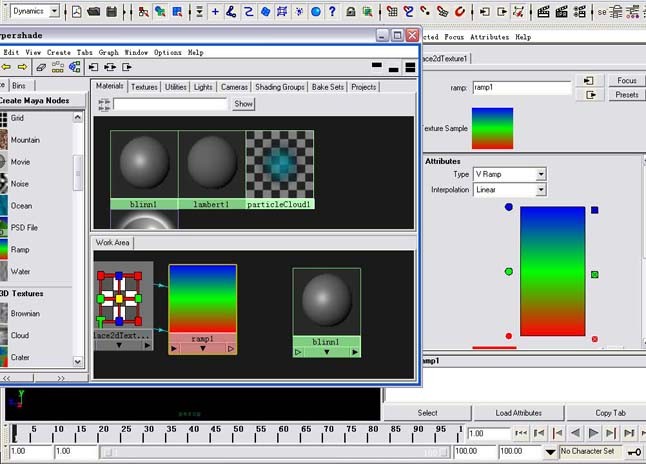Select the blue ramp color handle circle

coord(509,207)
